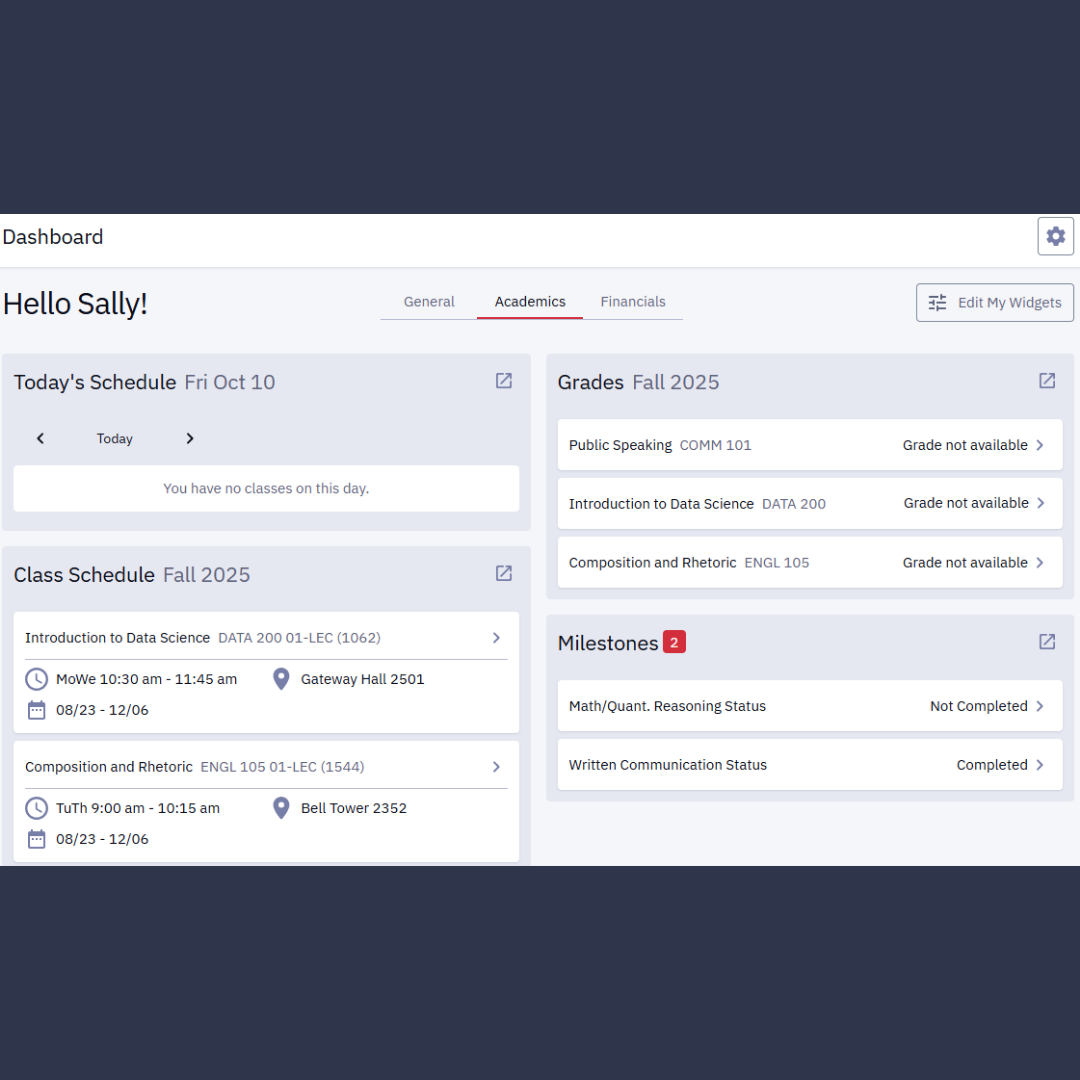Open the Grades widget external link
The width and height of the screenshot is (1080, 1080).
[x=1046, y=380]
